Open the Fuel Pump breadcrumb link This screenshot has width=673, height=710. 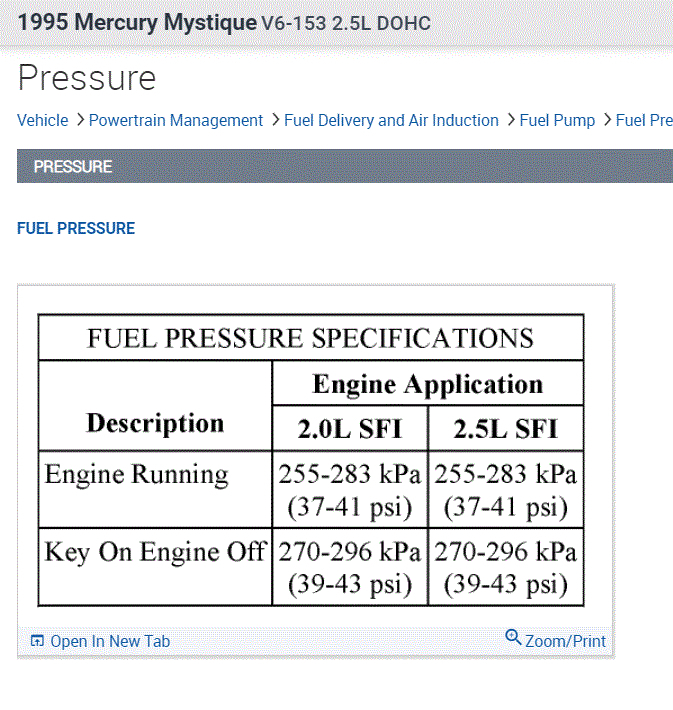557,120
